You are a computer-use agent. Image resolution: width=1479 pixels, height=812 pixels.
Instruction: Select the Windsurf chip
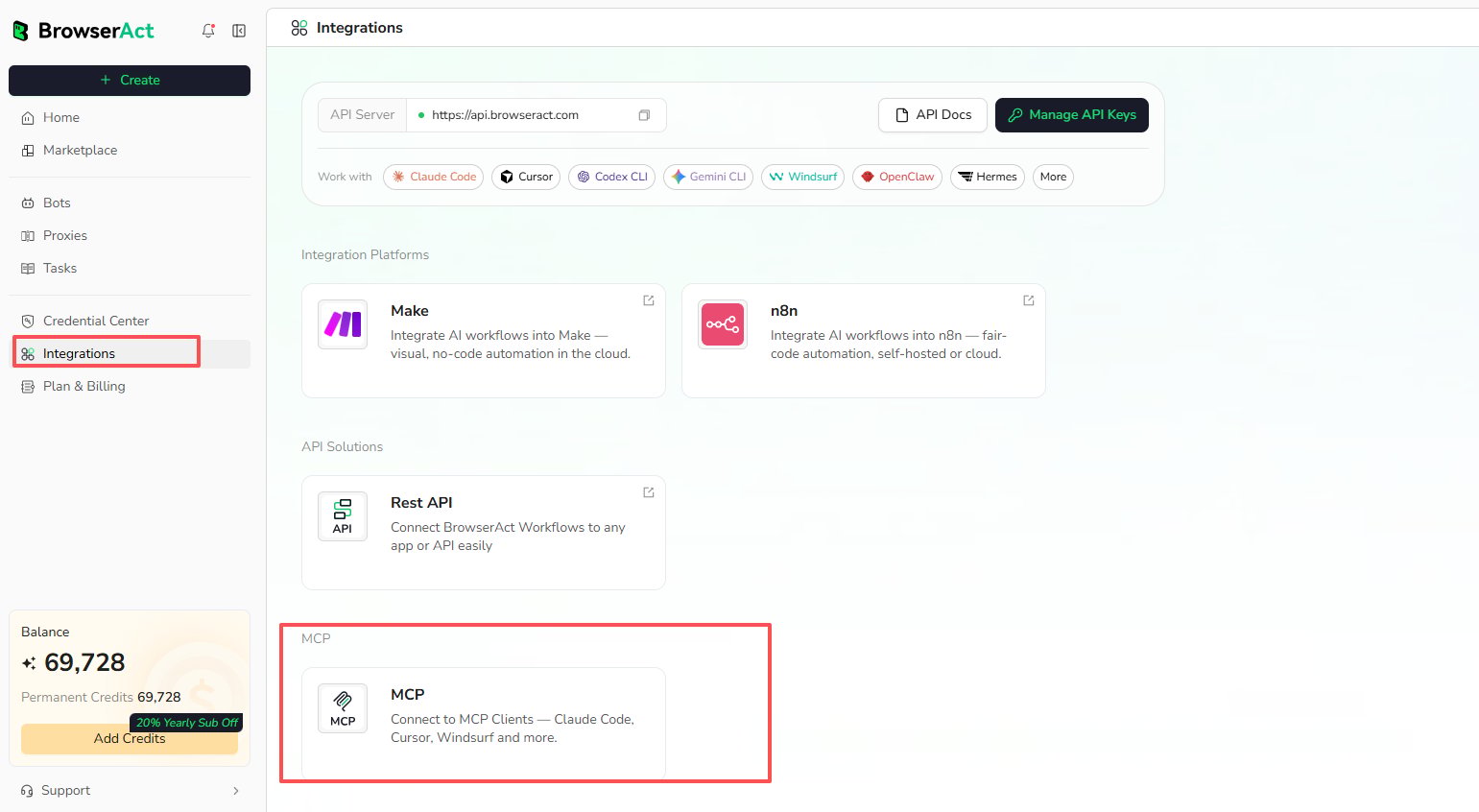point(802,177)
